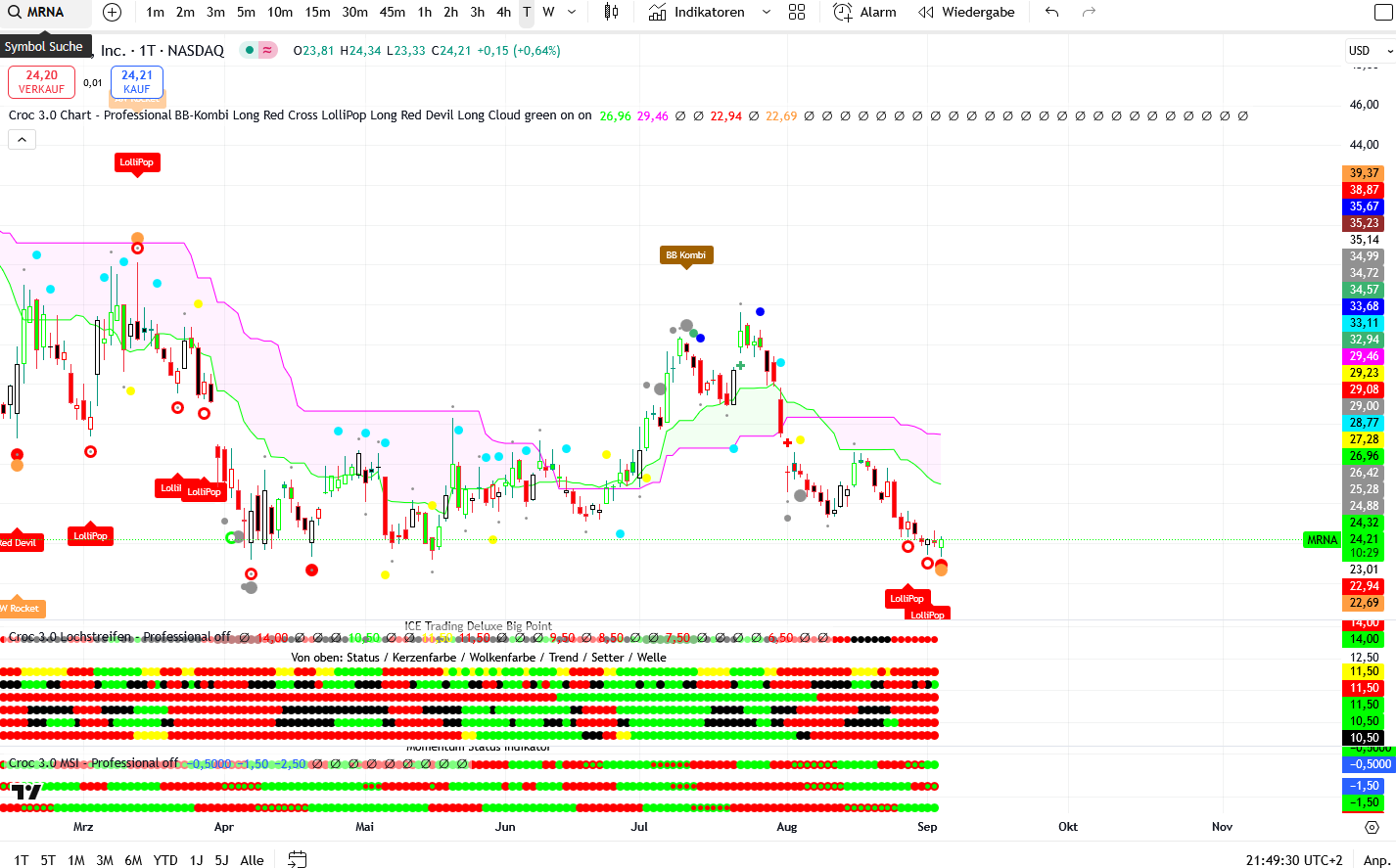Create an Alarm from the toolbar
Screen dimensions: 1396x868
[864, 13]
